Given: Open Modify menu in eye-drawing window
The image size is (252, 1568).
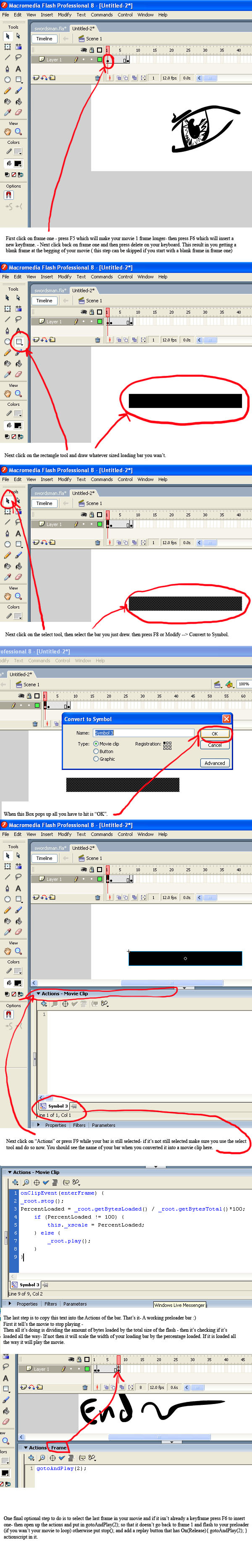Looking at the screenshot, I should pyautogui.click(x=65, y=15).
